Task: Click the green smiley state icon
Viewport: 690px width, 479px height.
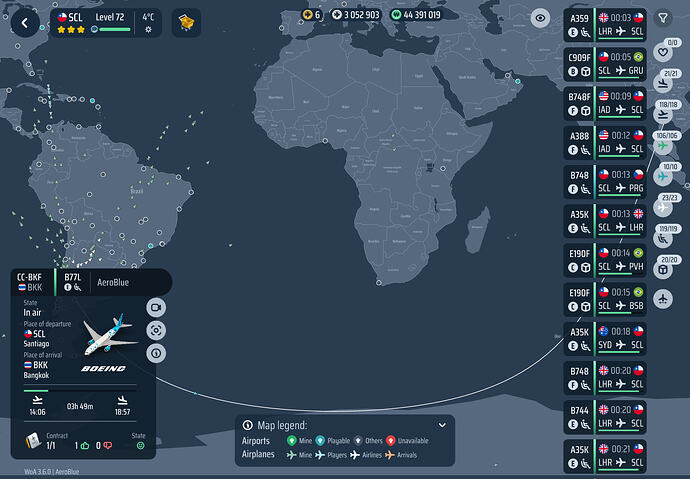Action: 140,446
